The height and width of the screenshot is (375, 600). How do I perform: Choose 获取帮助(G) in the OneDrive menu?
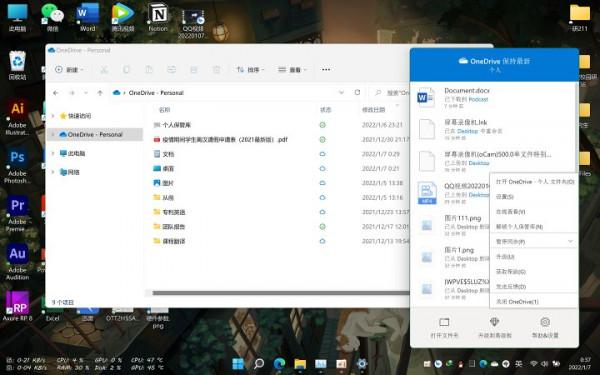(534, 272)
